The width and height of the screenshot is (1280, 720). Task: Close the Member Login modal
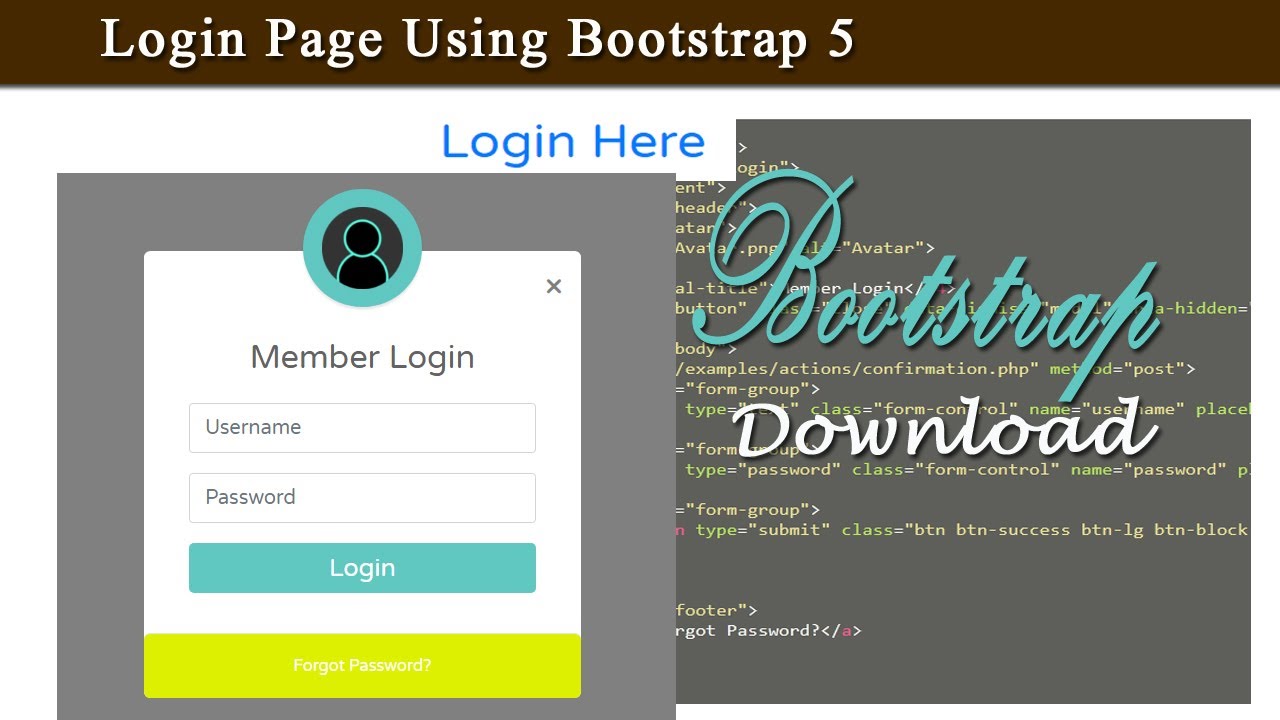coord(554,287)
